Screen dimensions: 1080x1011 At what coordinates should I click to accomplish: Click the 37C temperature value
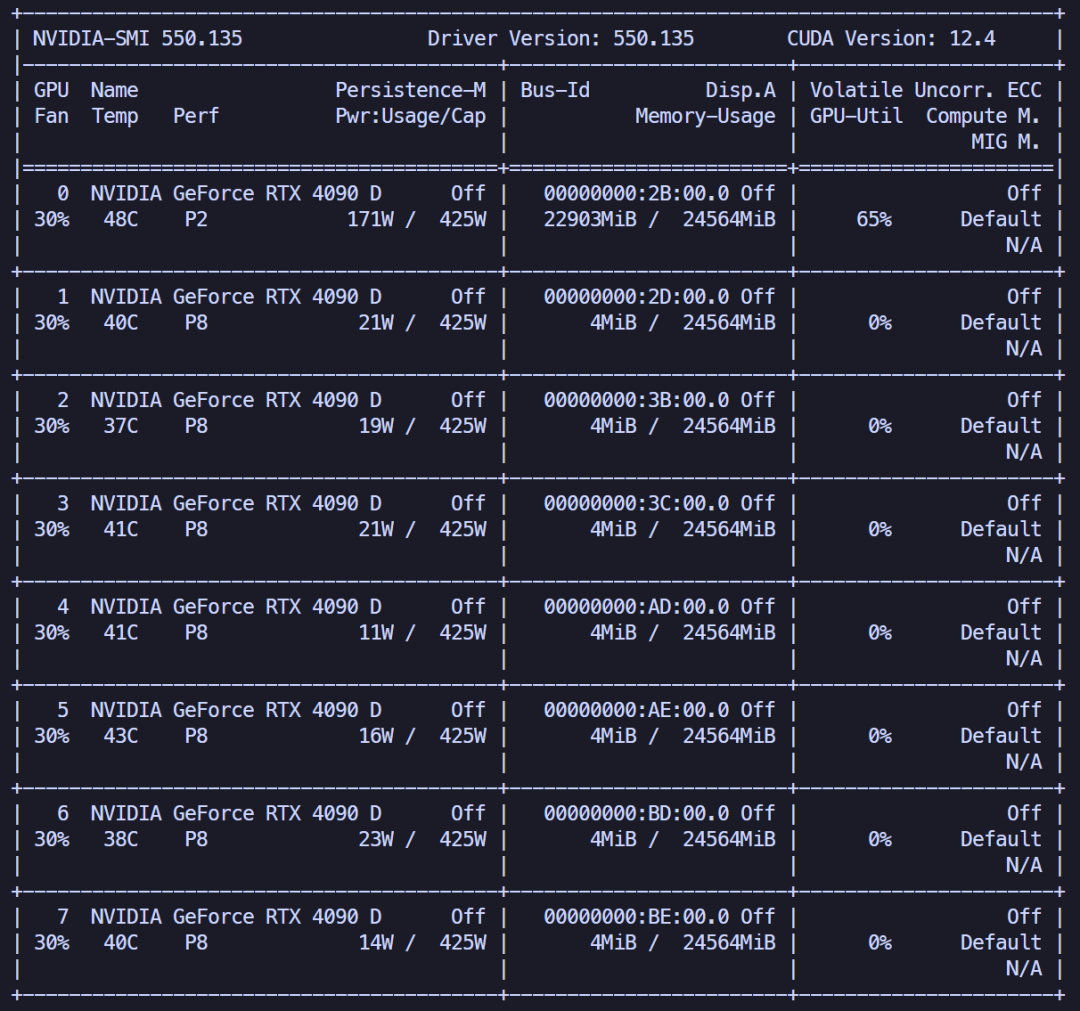121,426
